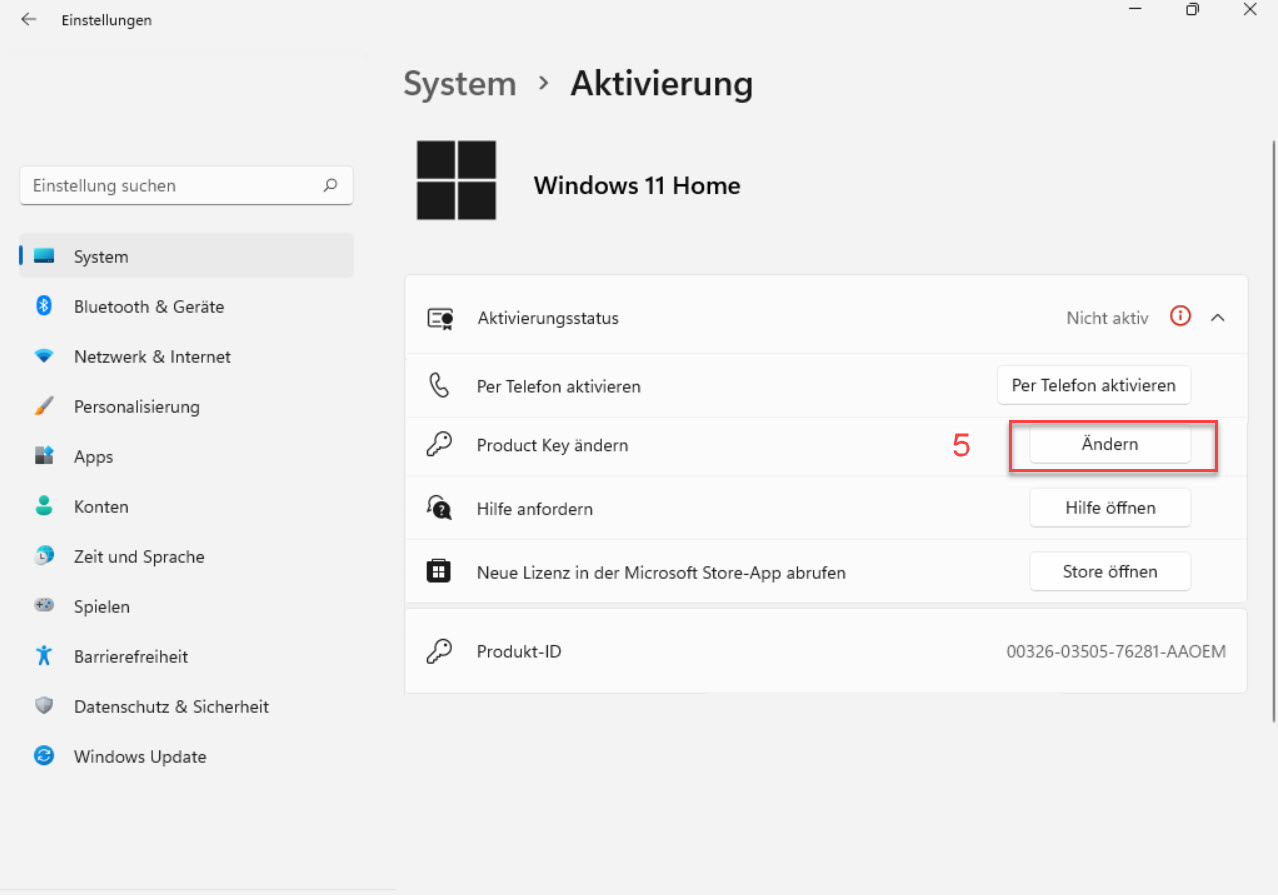Click the Hilfe anfordern chat icon

point(439,508)
